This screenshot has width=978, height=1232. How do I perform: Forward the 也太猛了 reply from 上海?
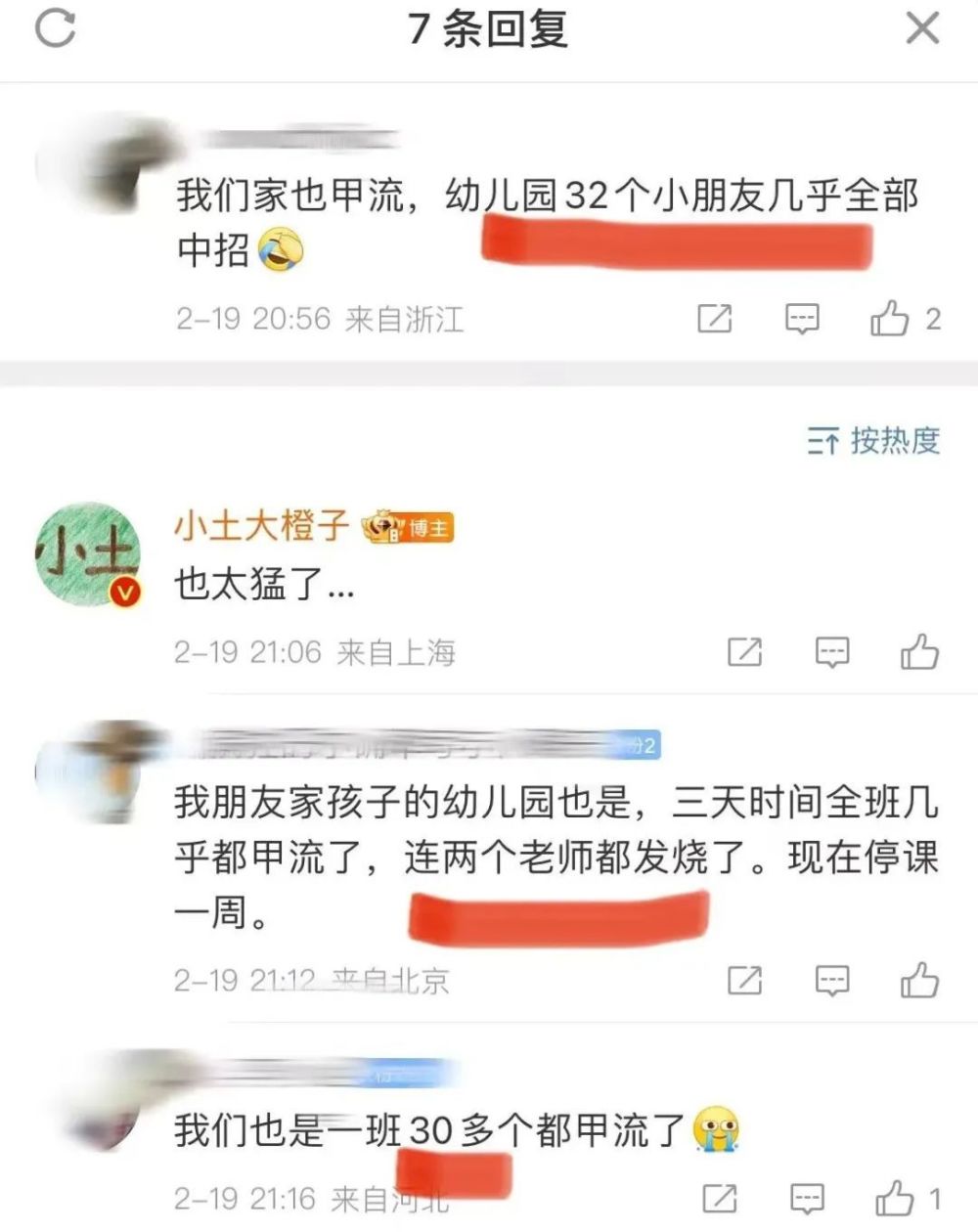click(x=745, y=652)
